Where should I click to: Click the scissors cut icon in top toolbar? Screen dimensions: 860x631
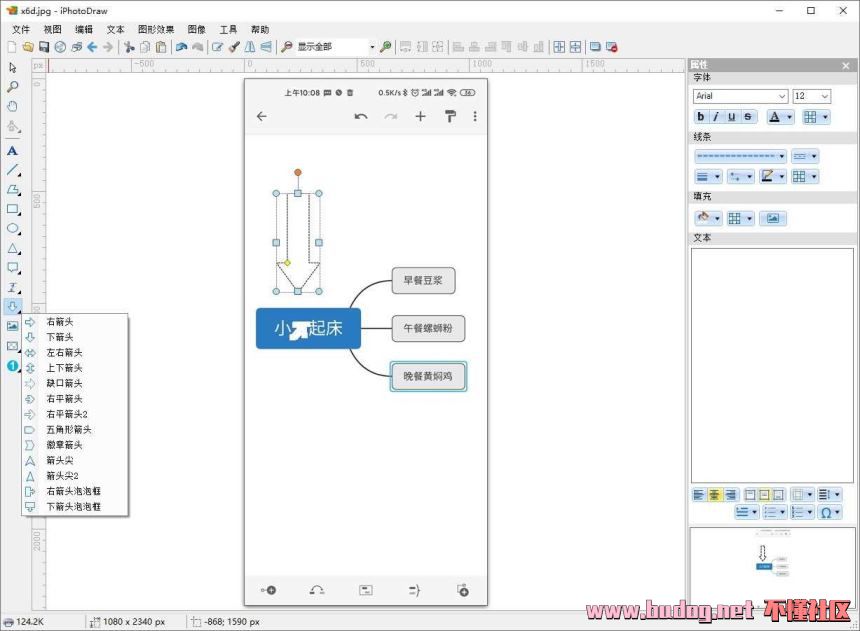(129, 47)
